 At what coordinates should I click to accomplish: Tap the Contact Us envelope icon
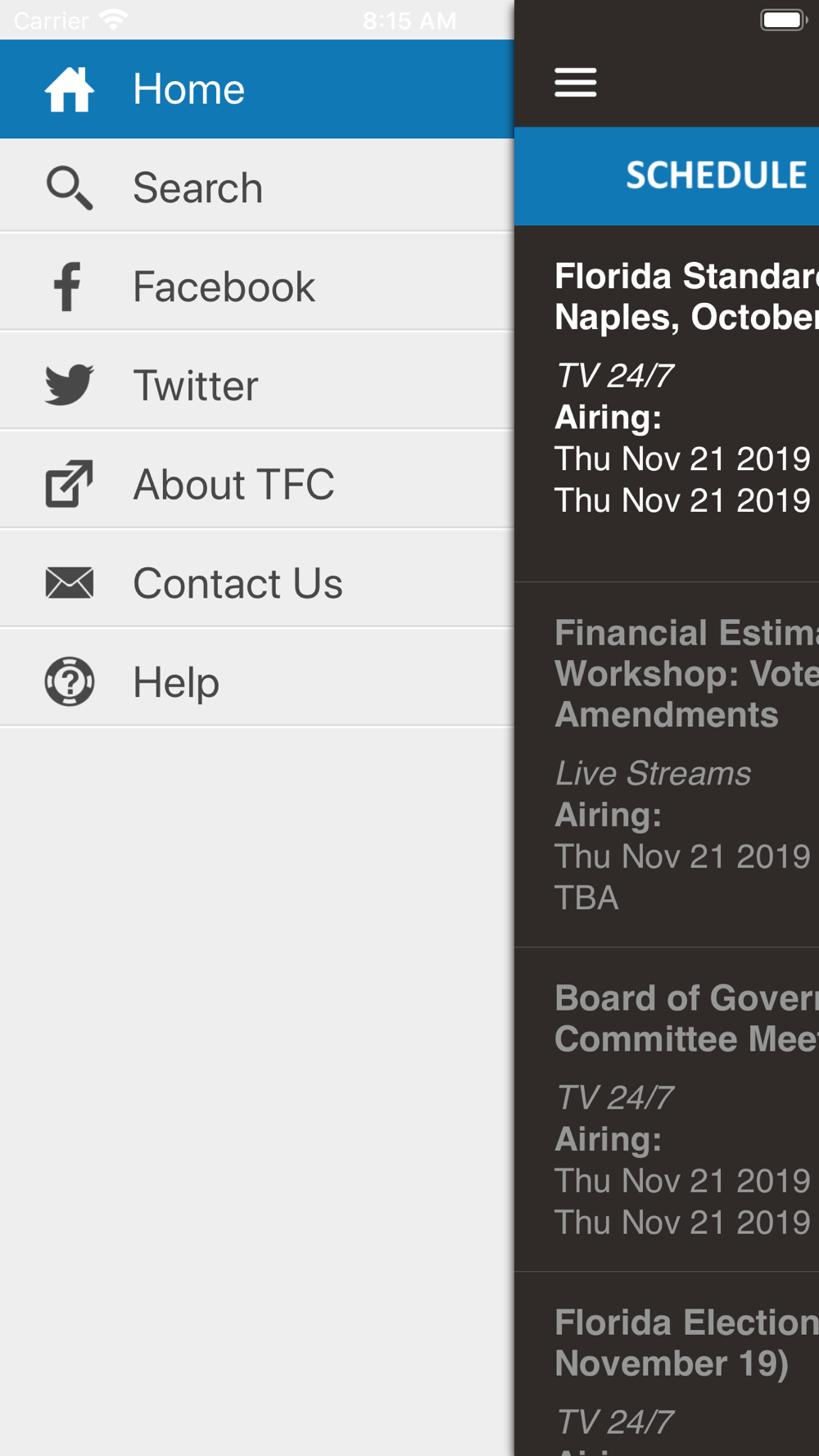70,583
